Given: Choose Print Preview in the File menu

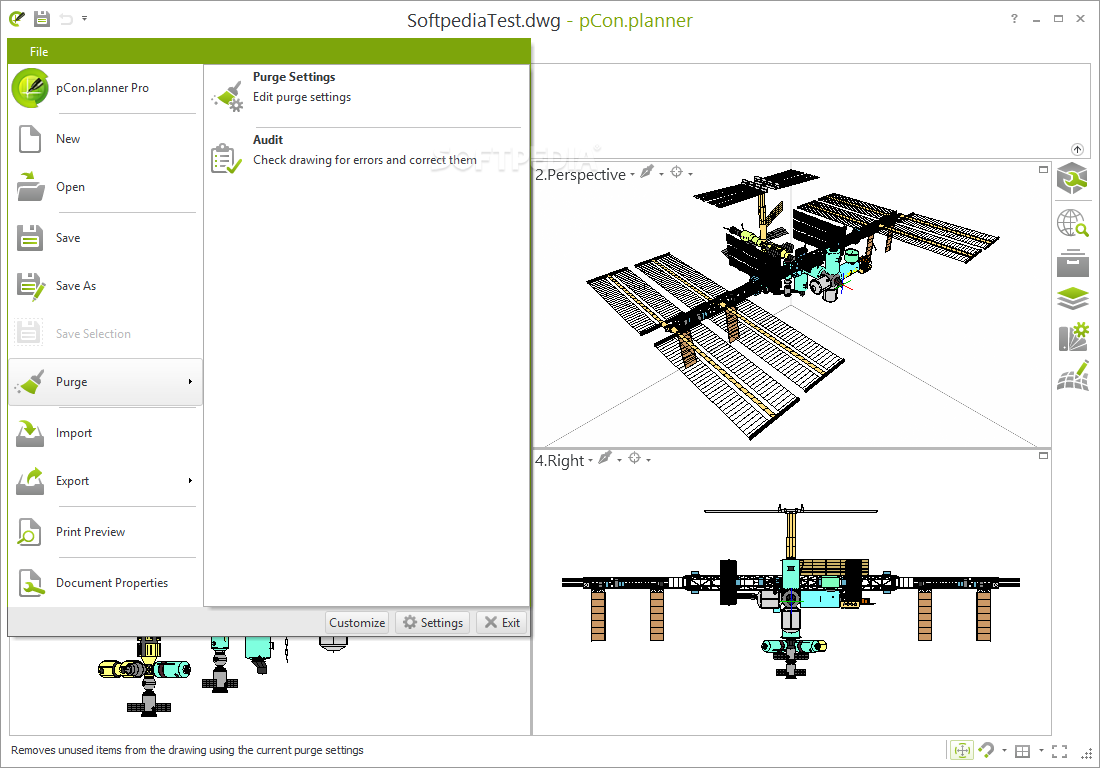Looking at the screenshot, I should point(105,532).
